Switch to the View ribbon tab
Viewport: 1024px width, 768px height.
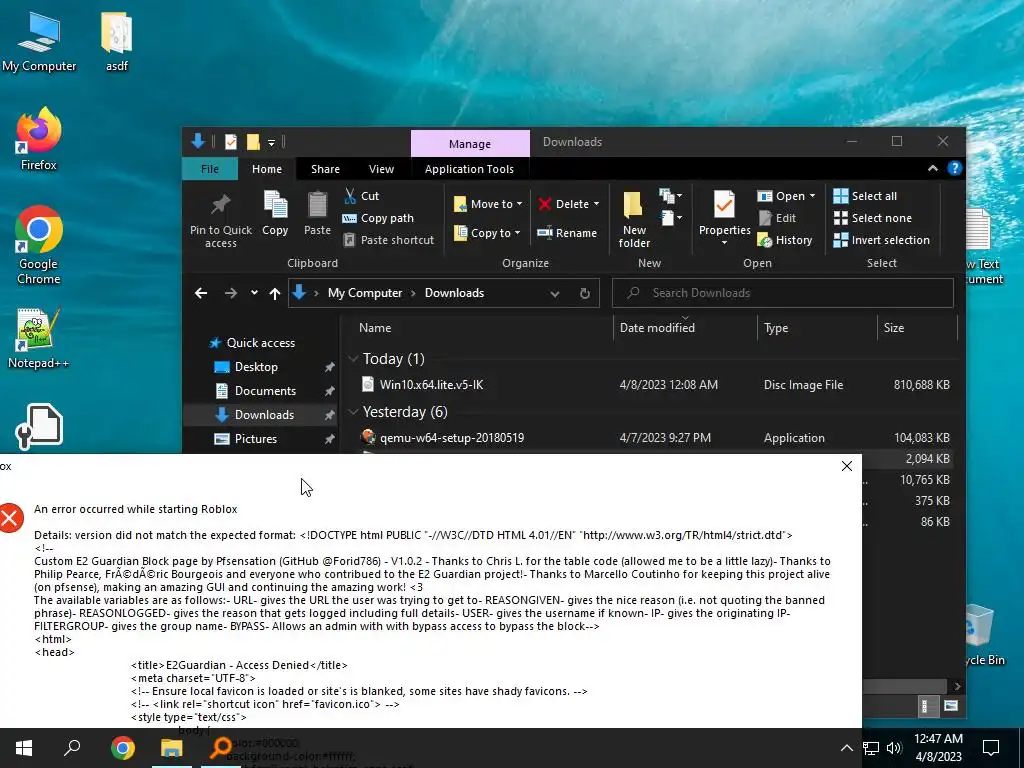tap(381, 168)
